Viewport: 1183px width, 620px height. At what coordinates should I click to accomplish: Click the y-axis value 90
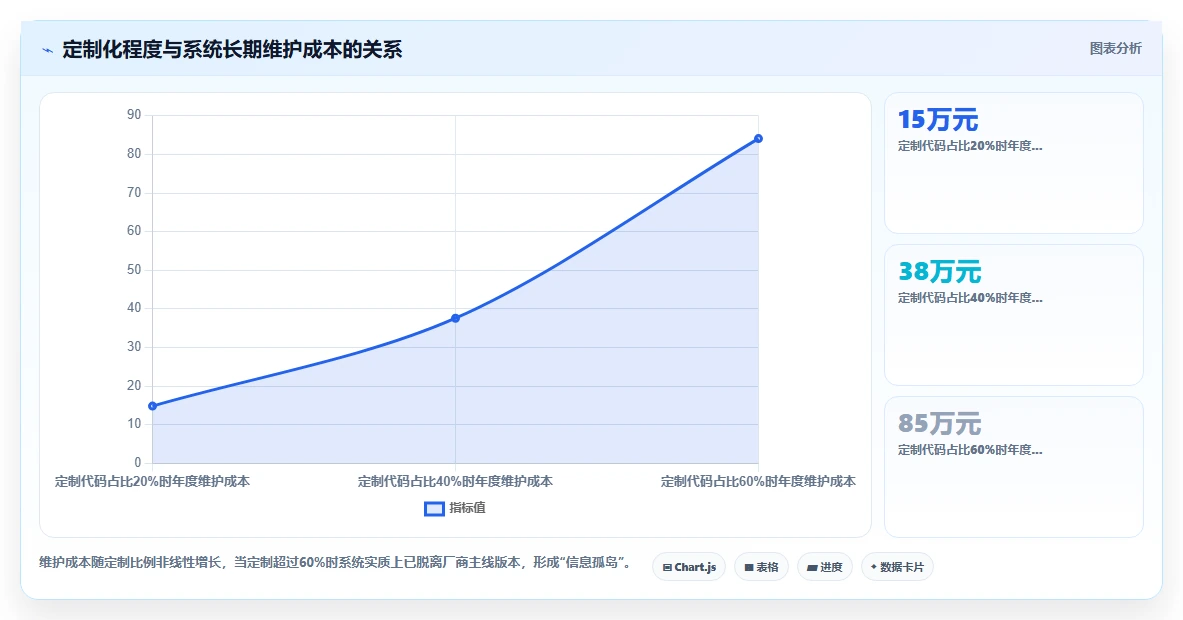[x=134, y=115]
